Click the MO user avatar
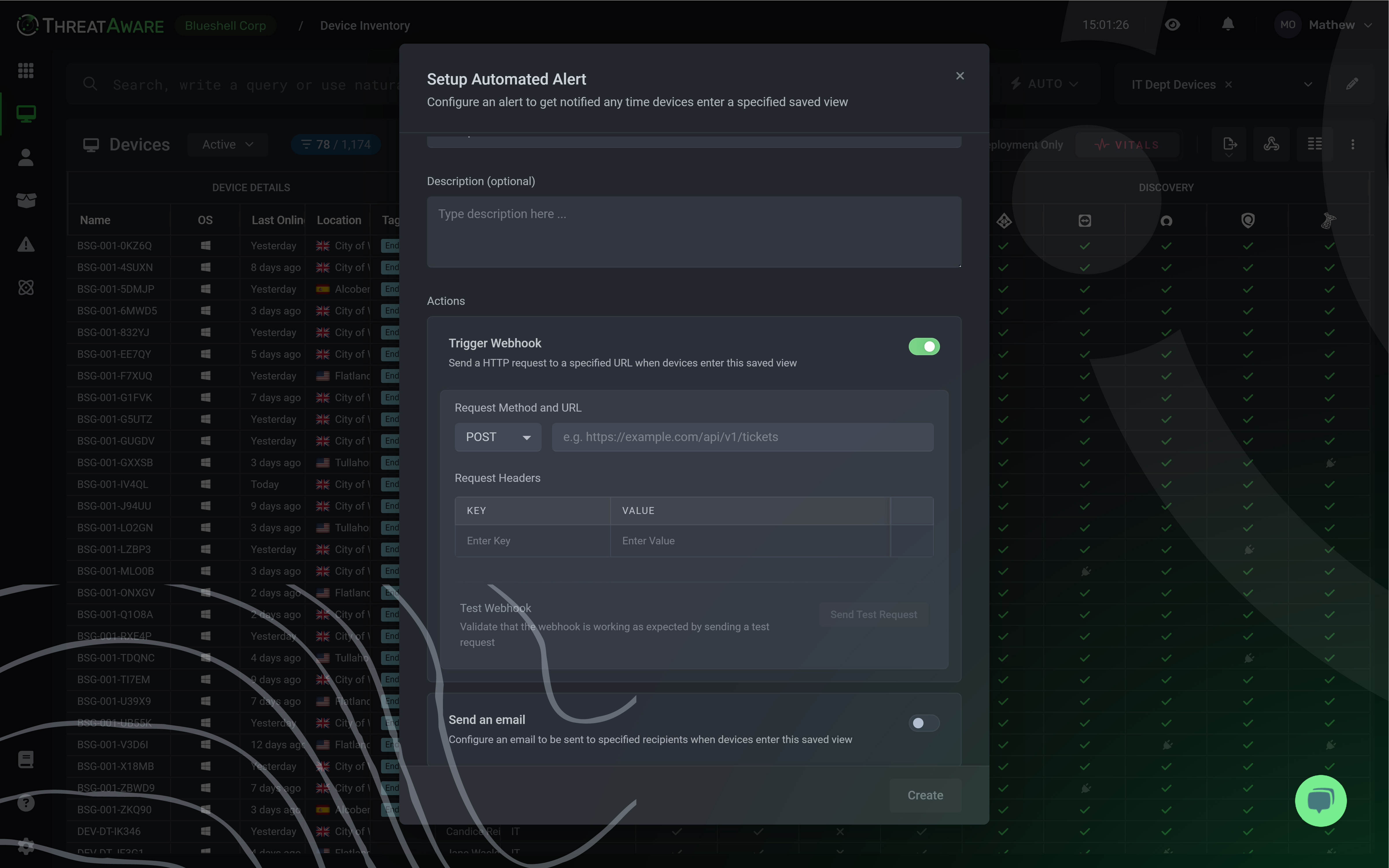 point(1287,25)
